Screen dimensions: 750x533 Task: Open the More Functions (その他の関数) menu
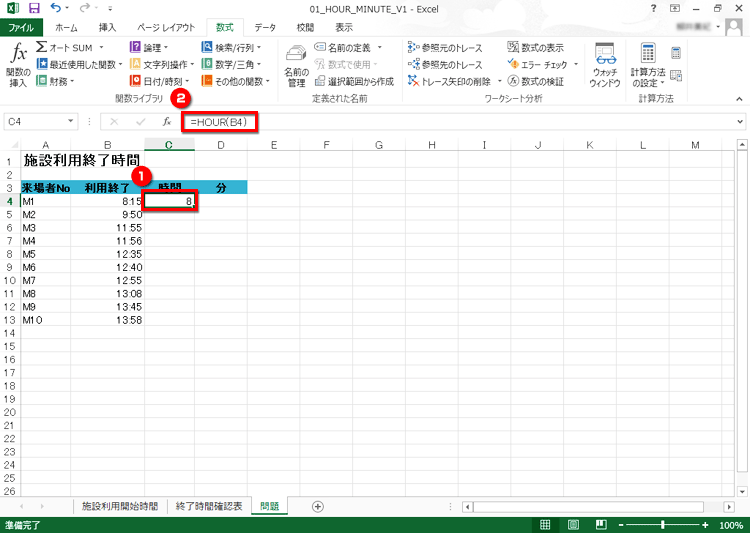click(x=235, y=81)
